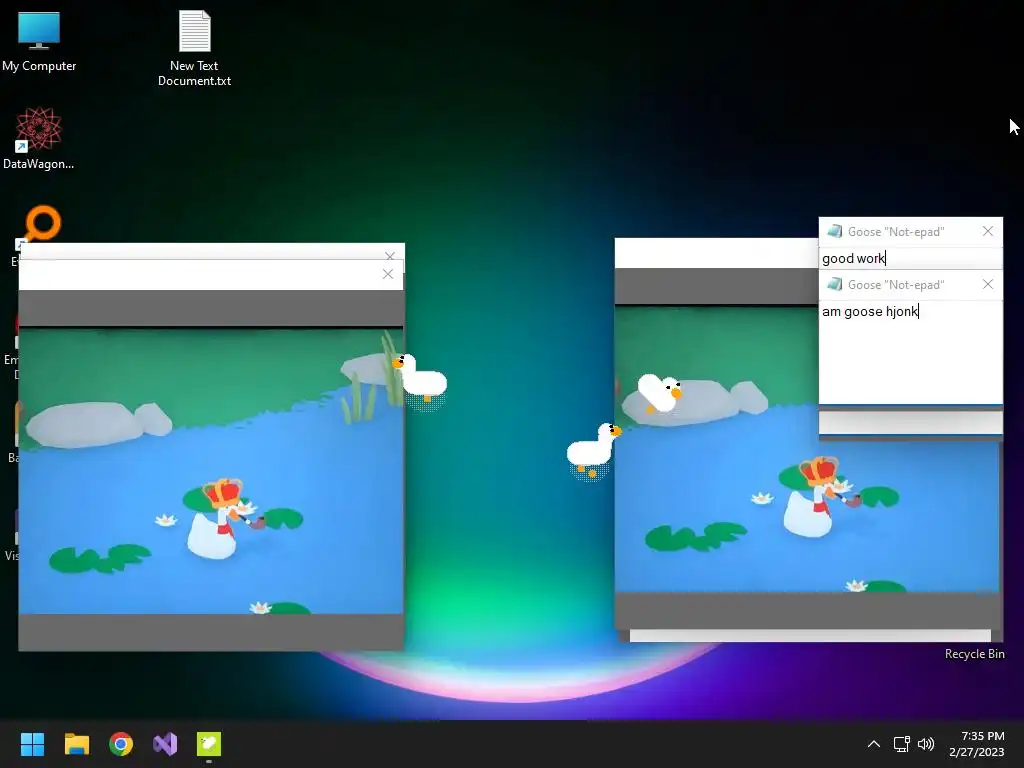Open the volume control tray icon
Image resolution: width=1024 pixels, height=768 pixels.
click(926, 744)
